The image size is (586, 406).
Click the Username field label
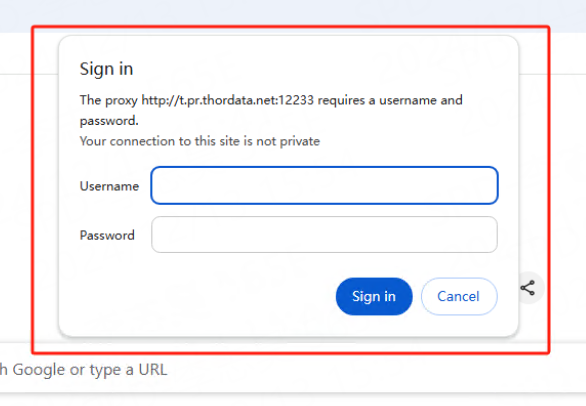pos(109,186)
